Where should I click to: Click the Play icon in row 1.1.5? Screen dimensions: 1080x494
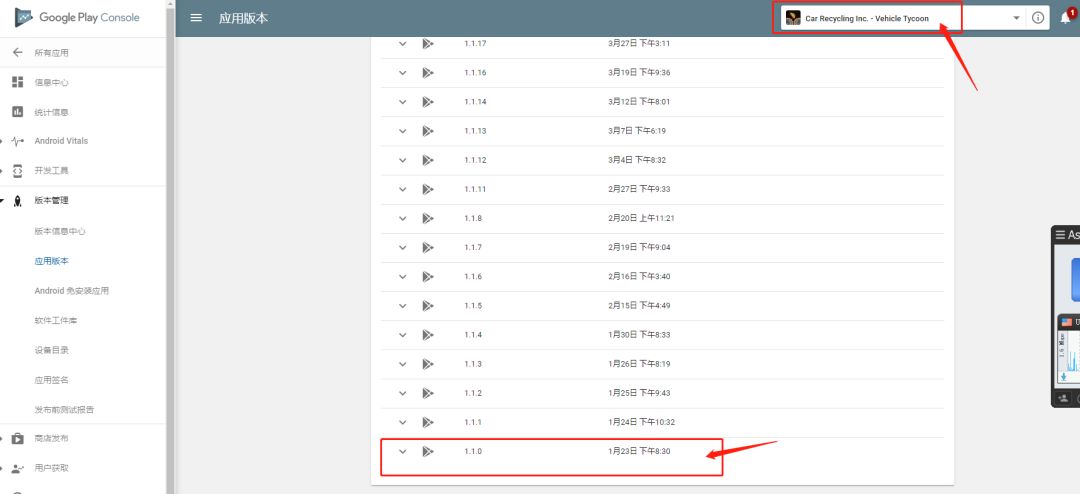[428, 306]
